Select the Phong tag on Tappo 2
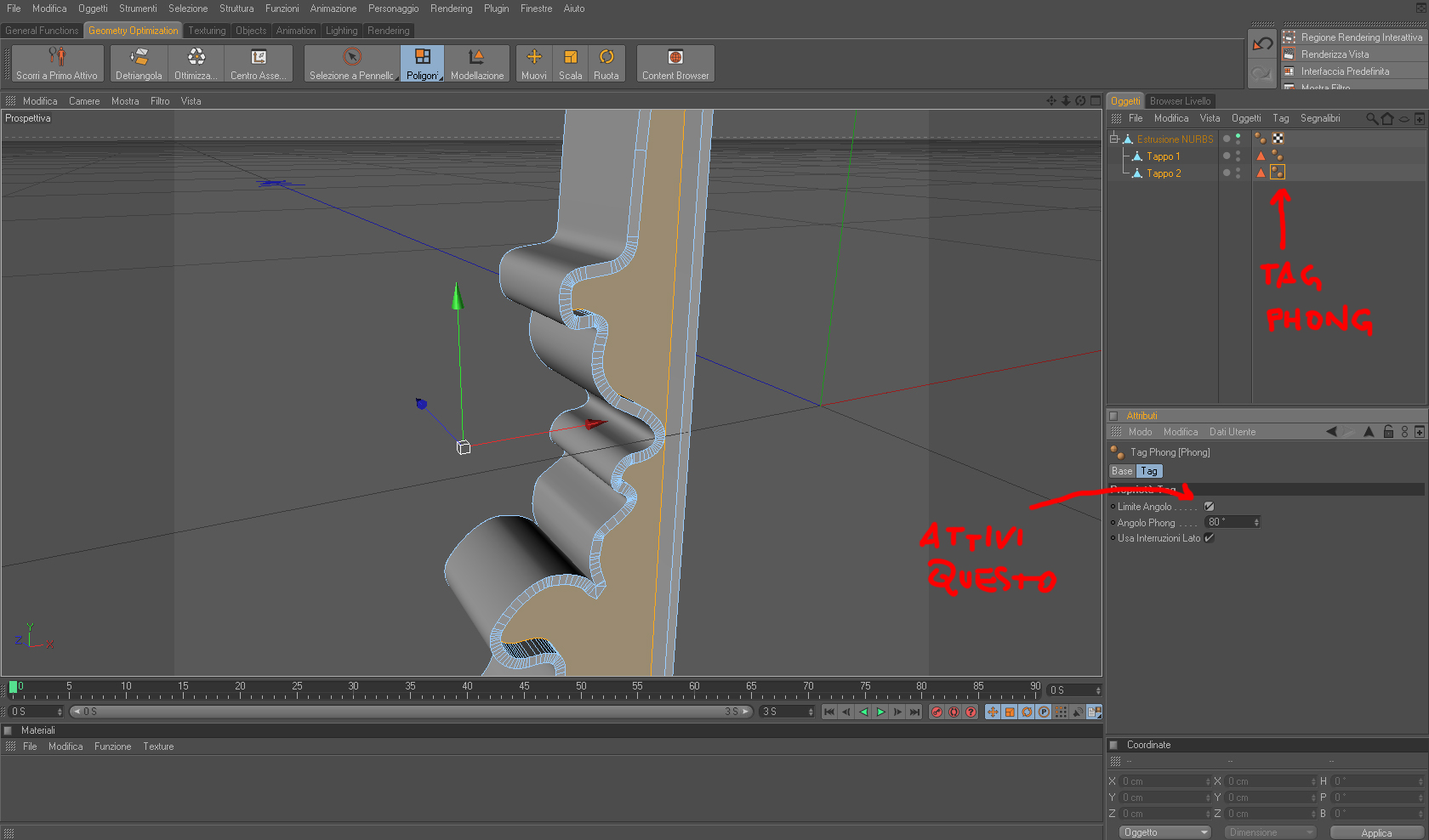Image resolution: width=1429 pixels, height=840 pixels. (1278, 173)
